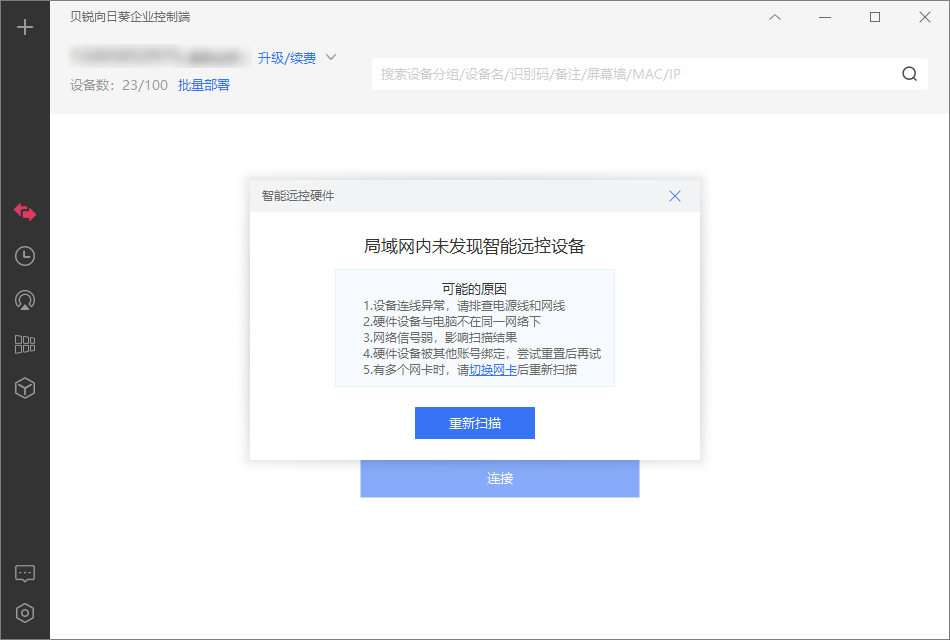Close the 智能远控硬件 dialog

675,196
